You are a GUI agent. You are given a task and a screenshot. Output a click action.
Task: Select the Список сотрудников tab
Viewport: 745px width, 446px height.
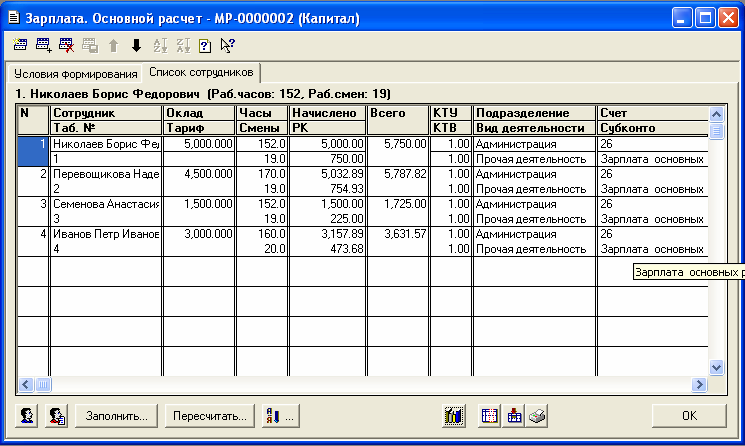click(x=201, y=73)
